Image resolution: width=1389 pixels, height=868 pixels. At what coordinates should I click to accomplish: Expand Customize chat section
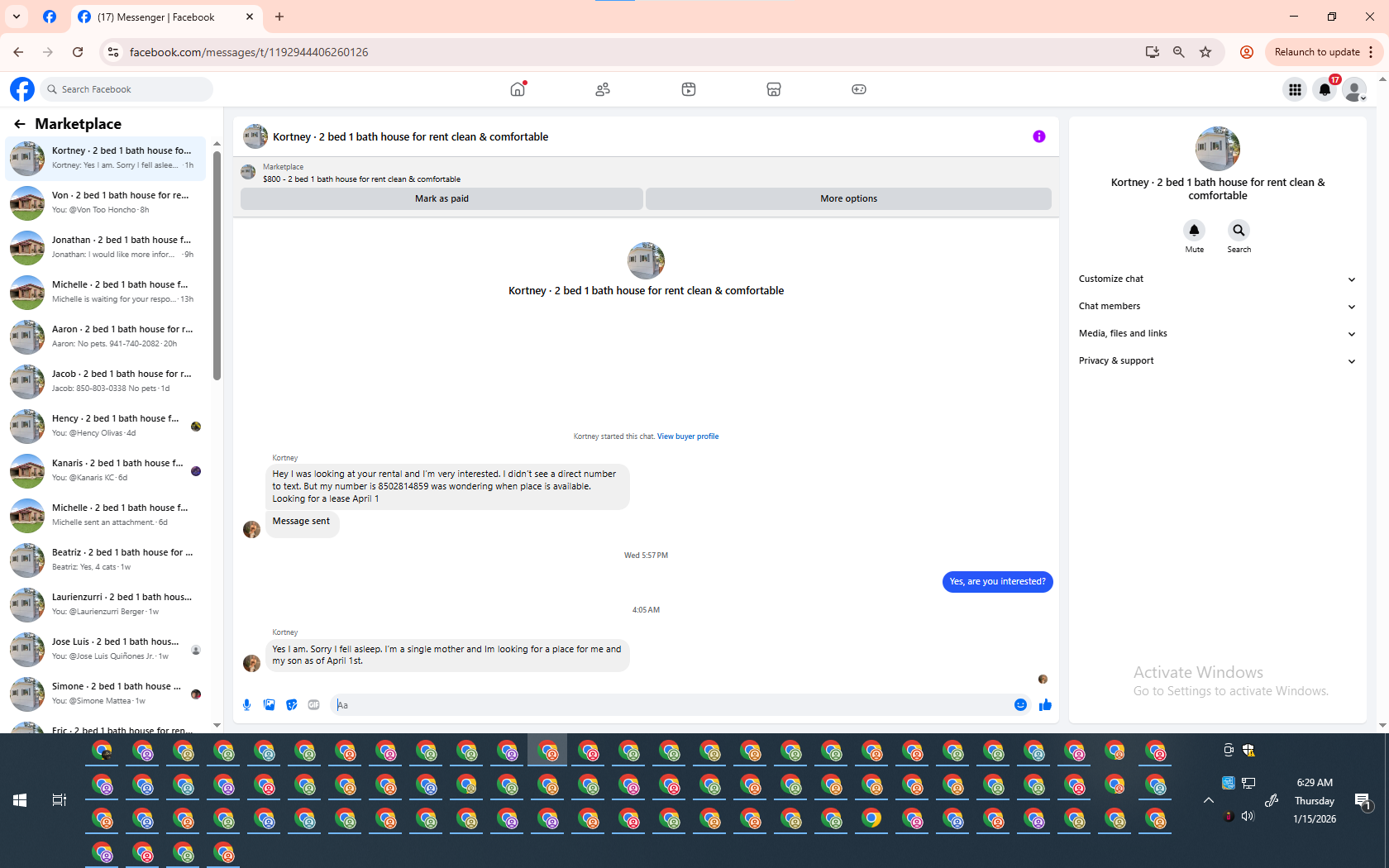1218,279
